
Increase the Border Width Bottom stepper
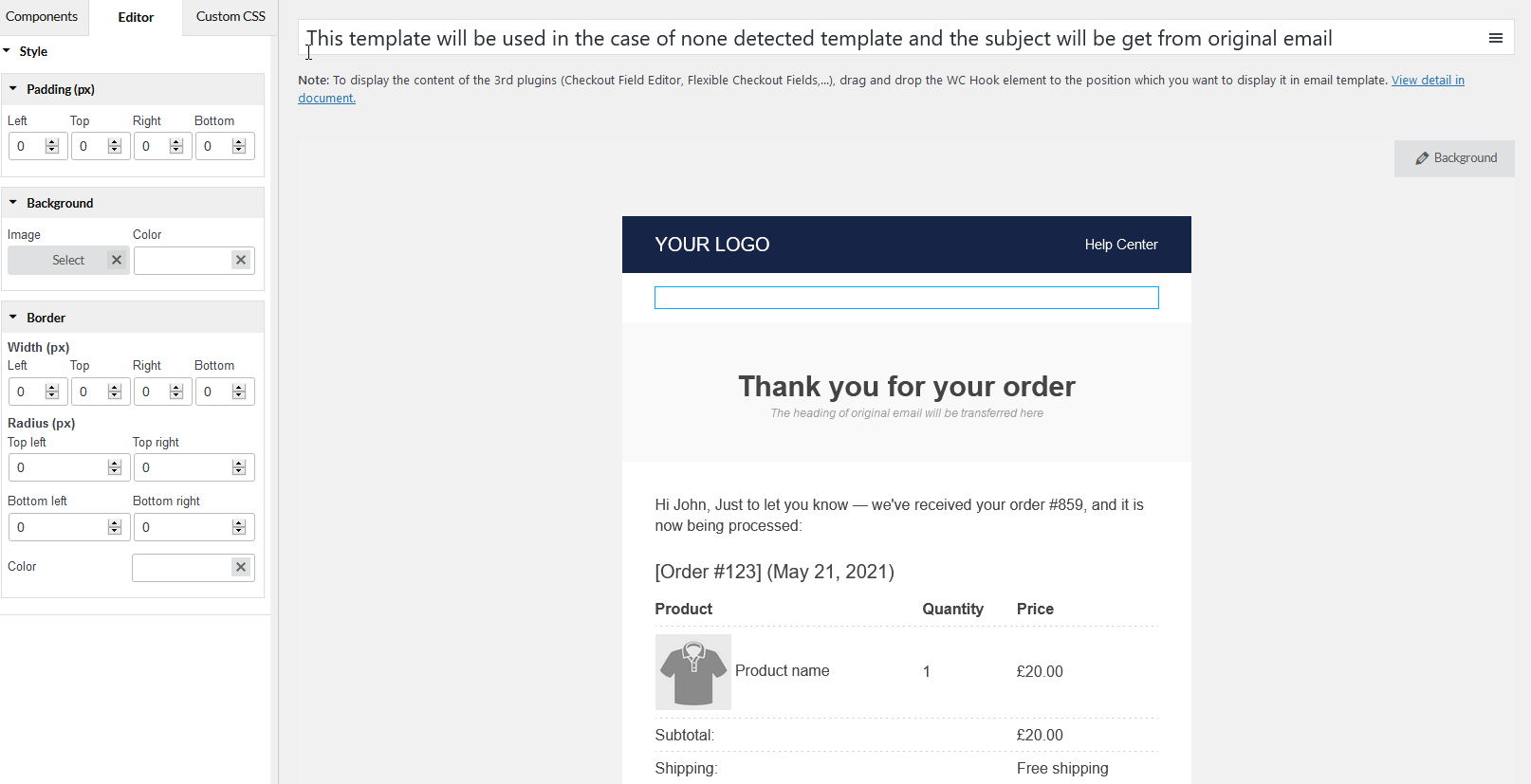(x=239, y=388)
